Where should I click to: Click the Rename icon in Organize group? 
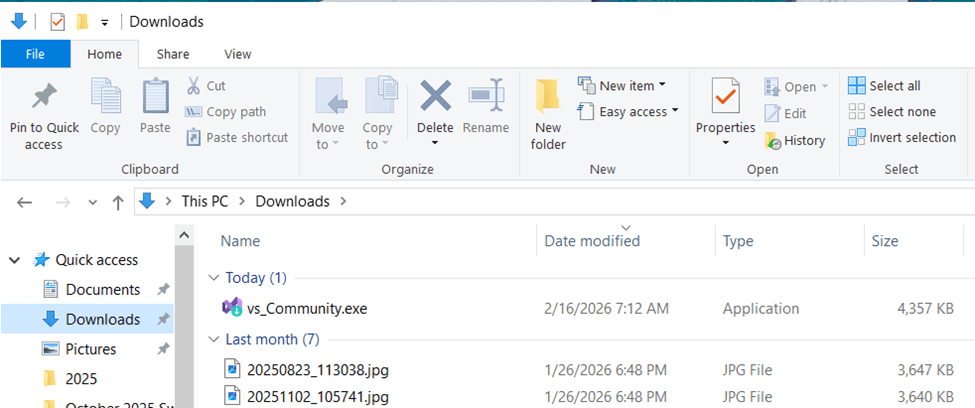[x=486, y=98]
